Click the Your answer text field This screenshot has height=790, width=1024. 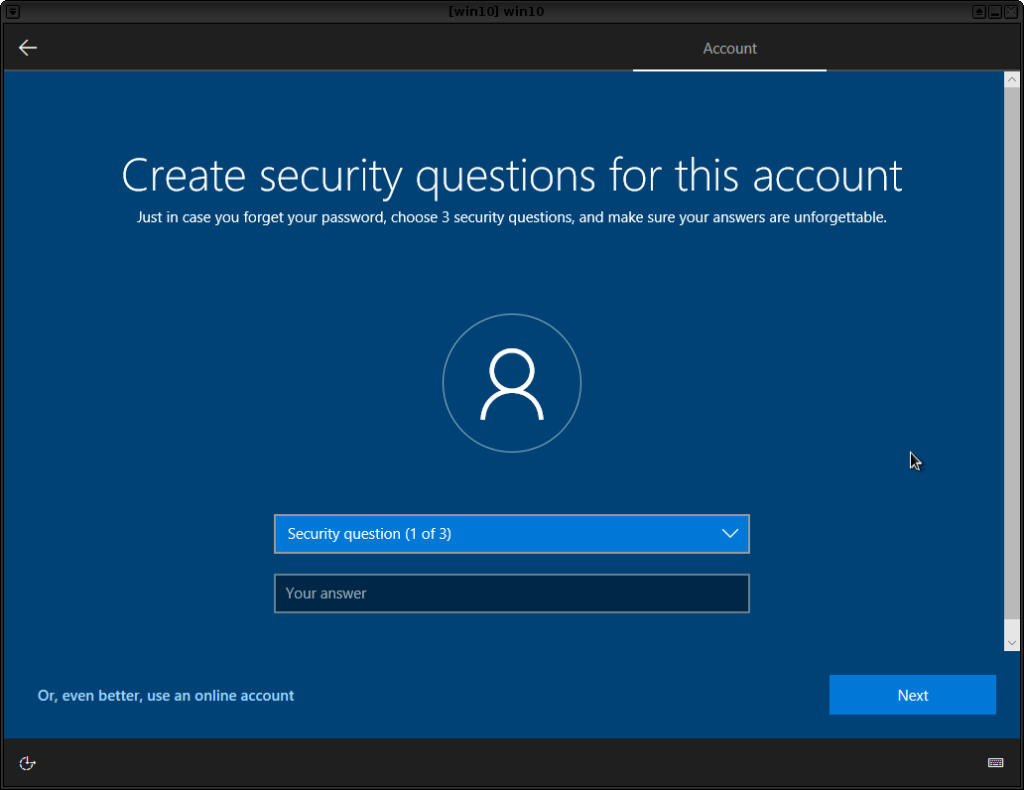click(x=512, y=593)
